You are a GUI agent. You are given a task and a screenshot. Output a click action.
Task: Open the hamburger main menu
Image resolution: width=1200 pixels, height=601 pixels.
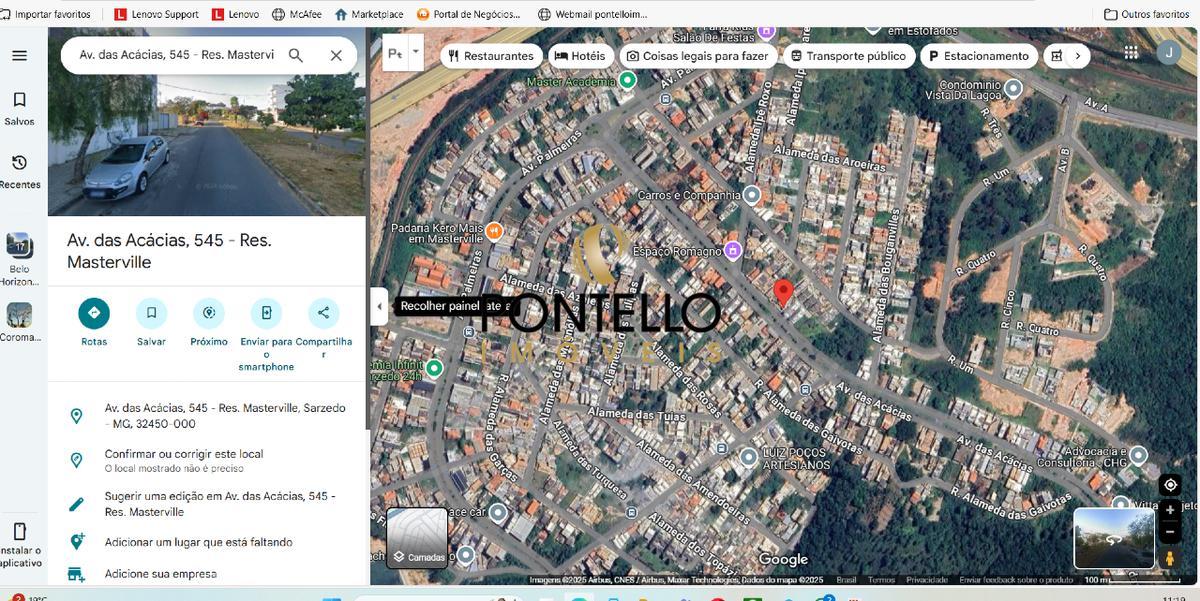(x=19, y=55)
